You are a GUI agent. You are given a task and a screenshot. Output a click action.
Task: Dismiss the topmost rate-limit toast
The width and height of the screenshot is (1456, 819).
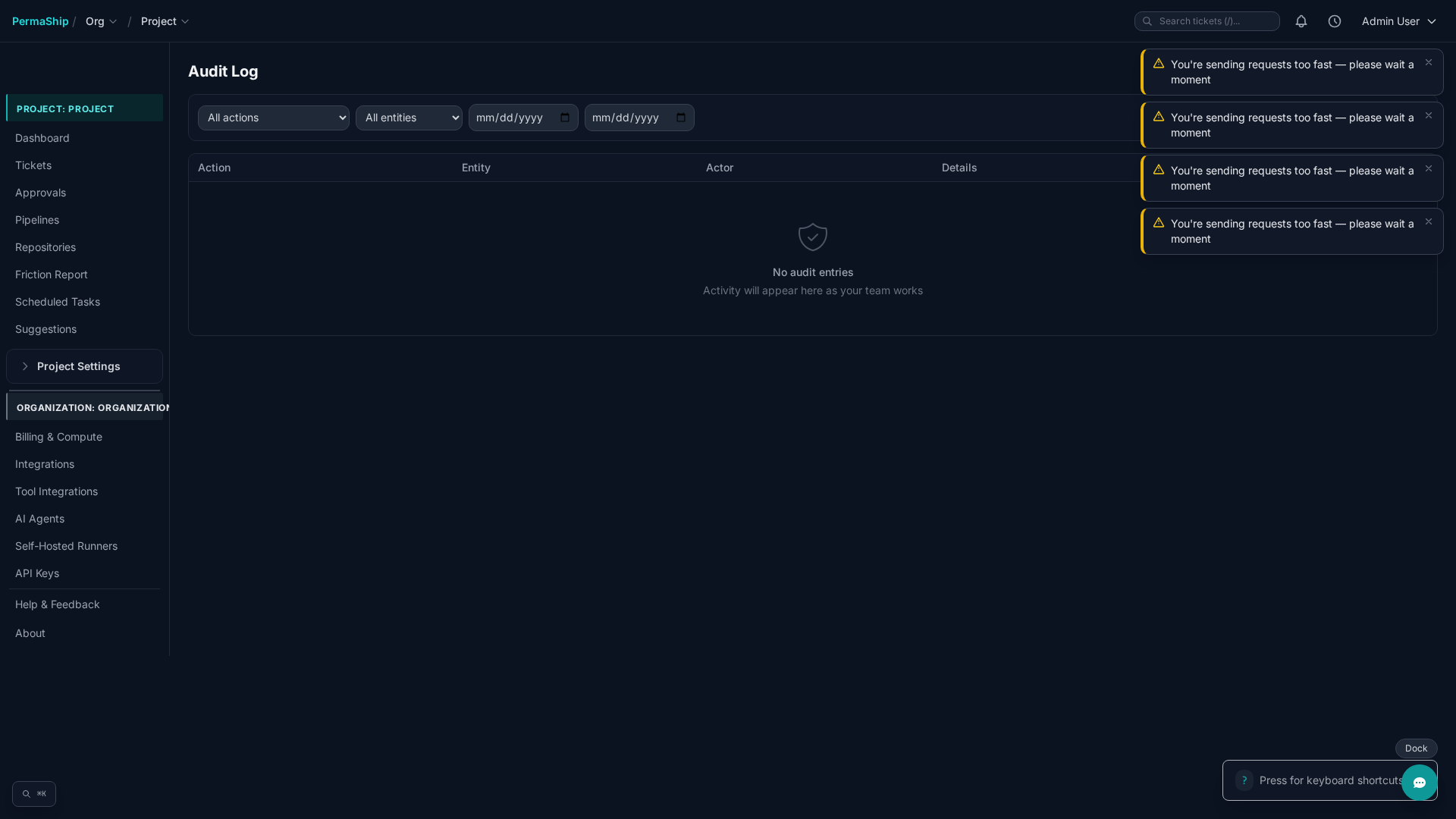1429,62
